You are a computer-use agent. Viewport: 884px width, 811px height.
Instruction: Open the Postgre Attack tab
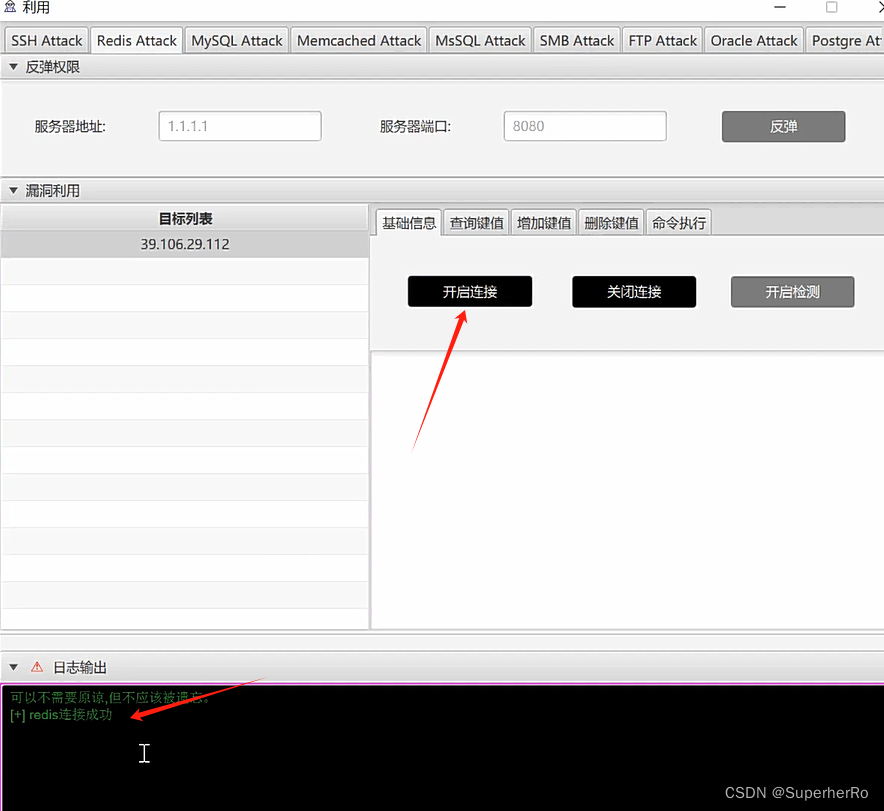coord(845,41)
